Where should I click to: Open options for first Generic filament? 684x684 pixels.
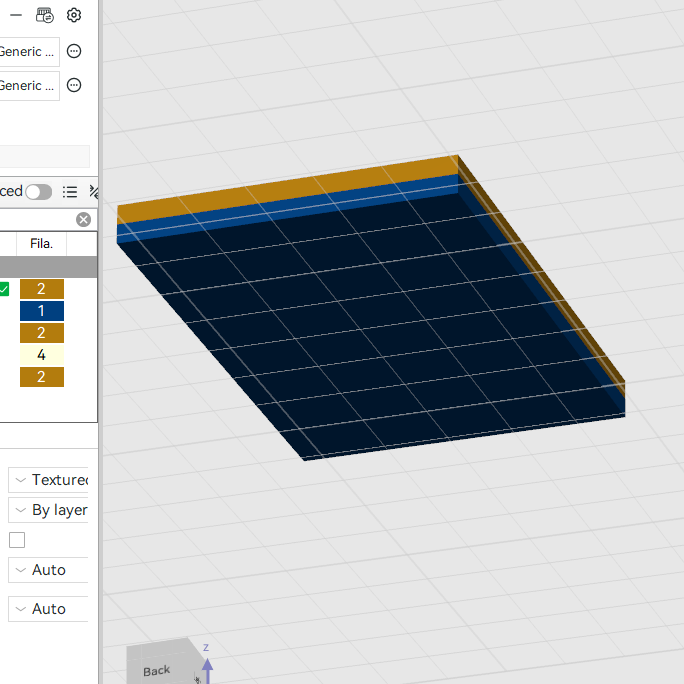coord(74,51)
